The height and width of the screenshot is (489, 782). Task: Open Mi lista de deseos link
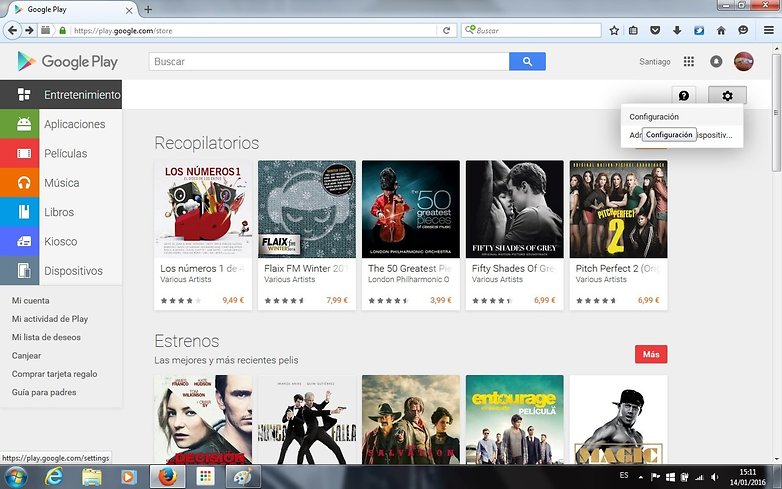coord(46,337)
